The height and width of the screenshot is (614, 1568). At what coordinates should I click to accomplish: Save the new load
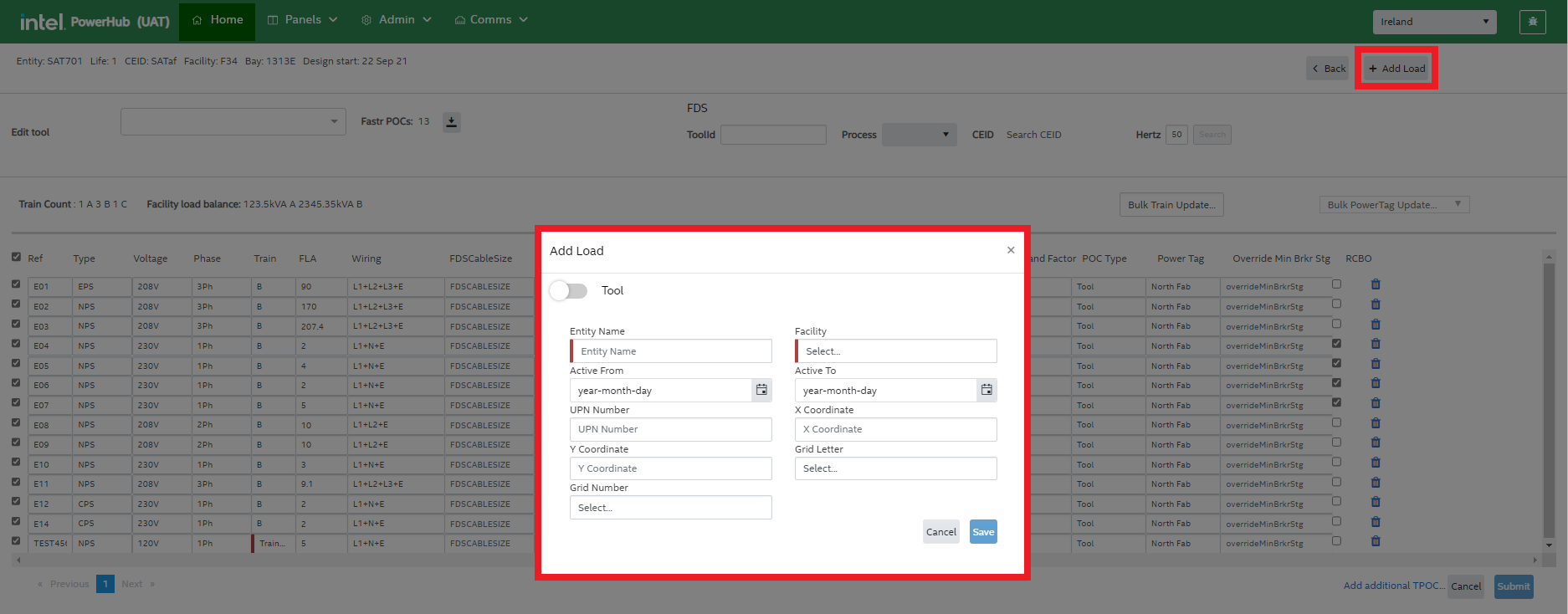[983, 532]
